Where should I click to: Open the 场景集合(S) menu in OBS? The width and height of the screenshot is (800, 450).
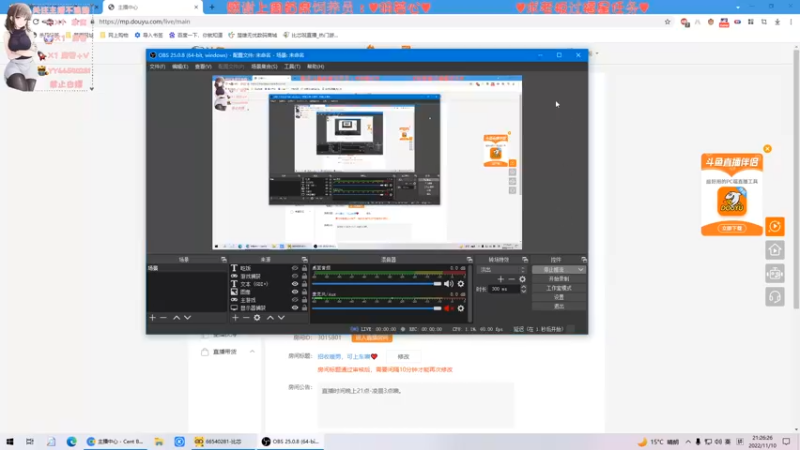pos(264,66)
